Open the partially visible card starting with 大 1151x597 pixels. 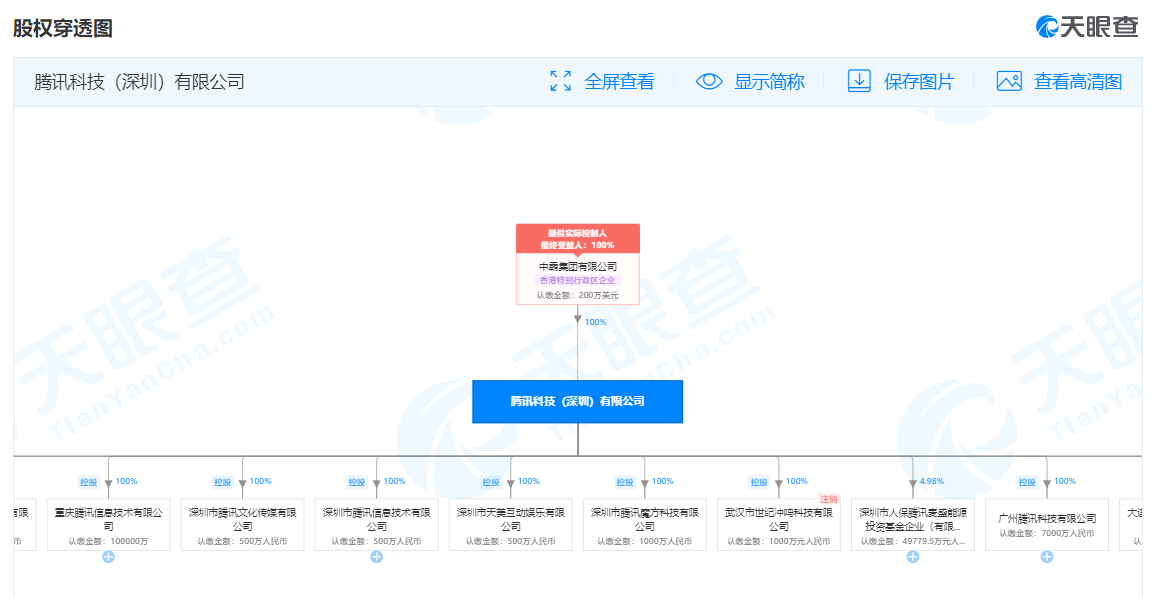pos(1130,524)
